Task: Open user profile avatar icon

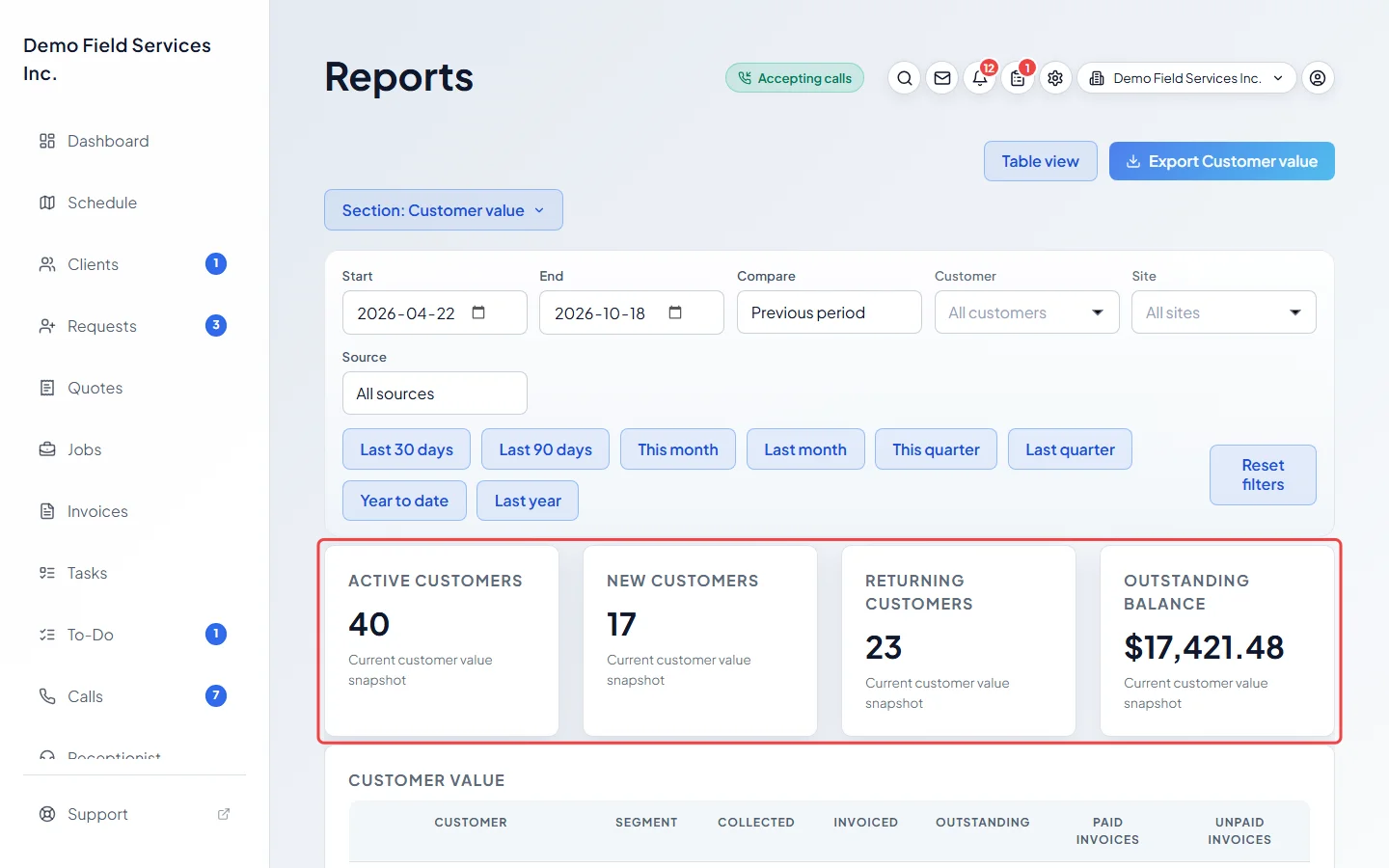Action: 1318,78
